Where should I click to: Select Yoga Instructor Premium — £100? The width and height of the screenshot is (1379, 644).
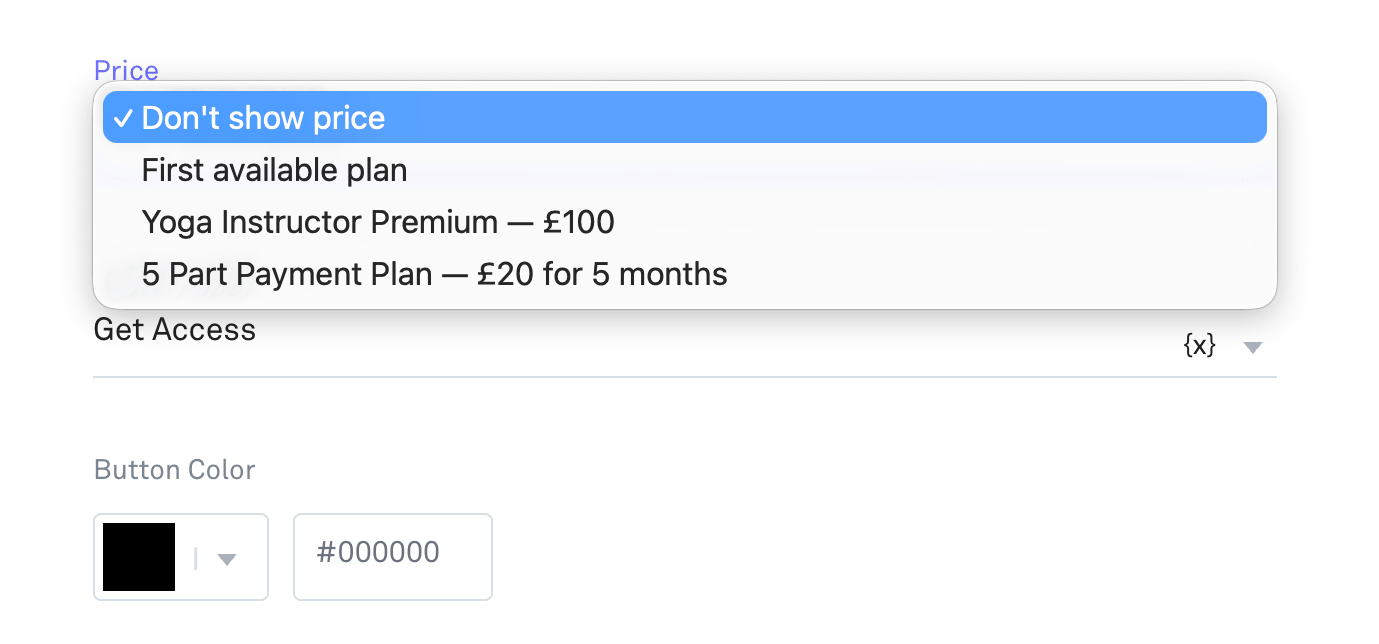click(685, 222)
